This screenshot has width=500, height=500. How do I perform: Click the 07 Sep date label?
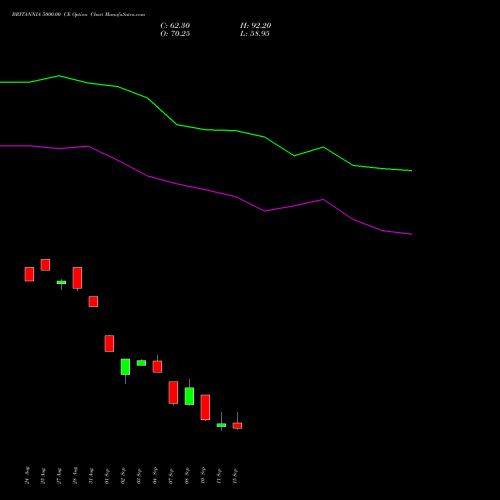171,476
